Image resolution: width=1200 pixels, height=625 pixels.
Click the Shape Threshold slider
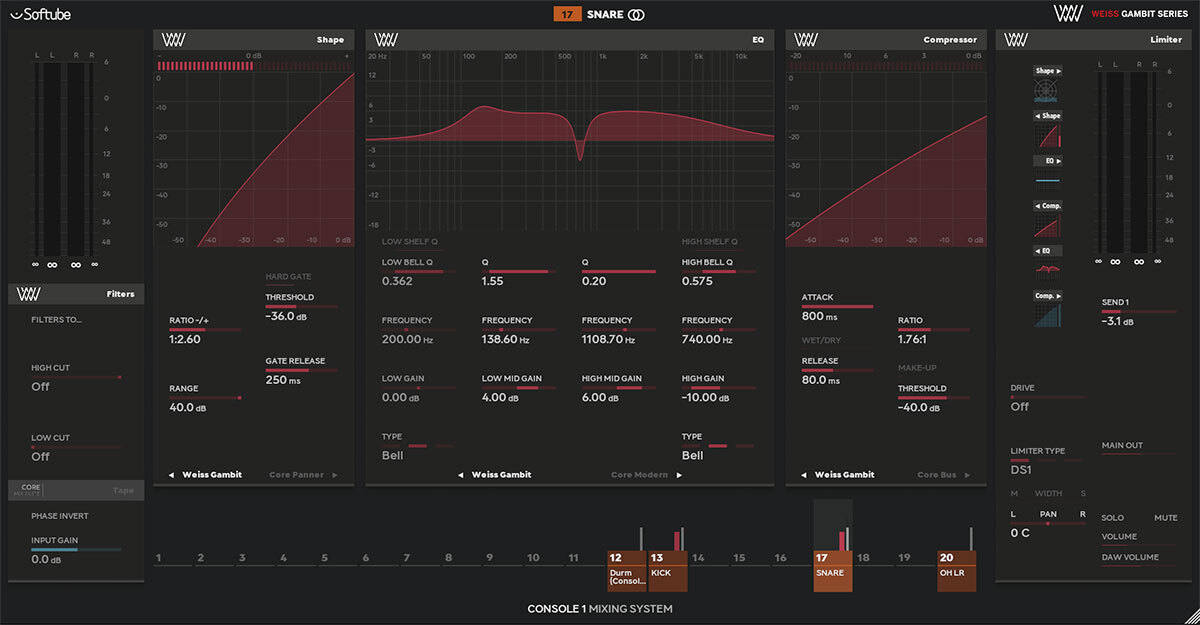pyautogui.click(x=301, y=307)
